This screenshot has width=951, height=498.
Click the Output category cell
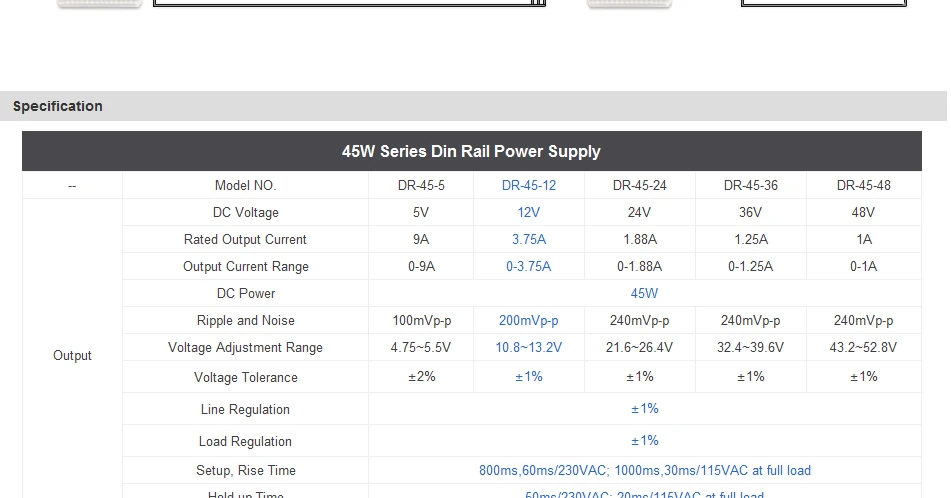click(x=72, y=355)
